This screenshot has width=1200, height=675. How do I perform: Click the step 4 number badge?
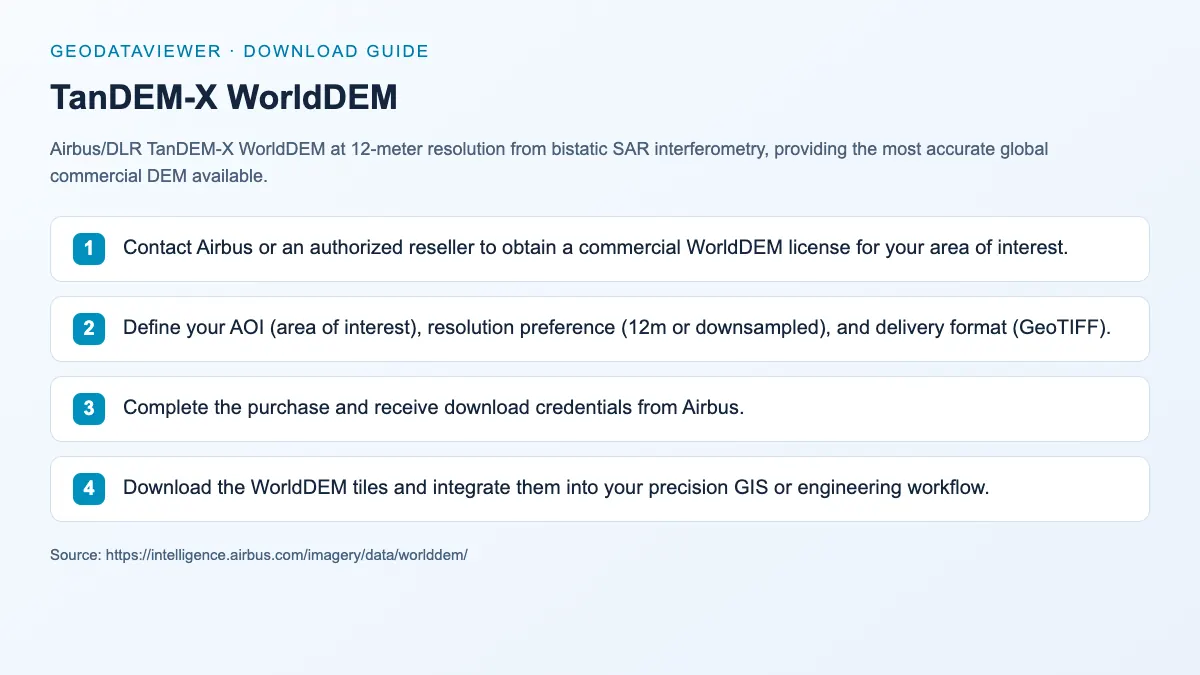(89, 488)
